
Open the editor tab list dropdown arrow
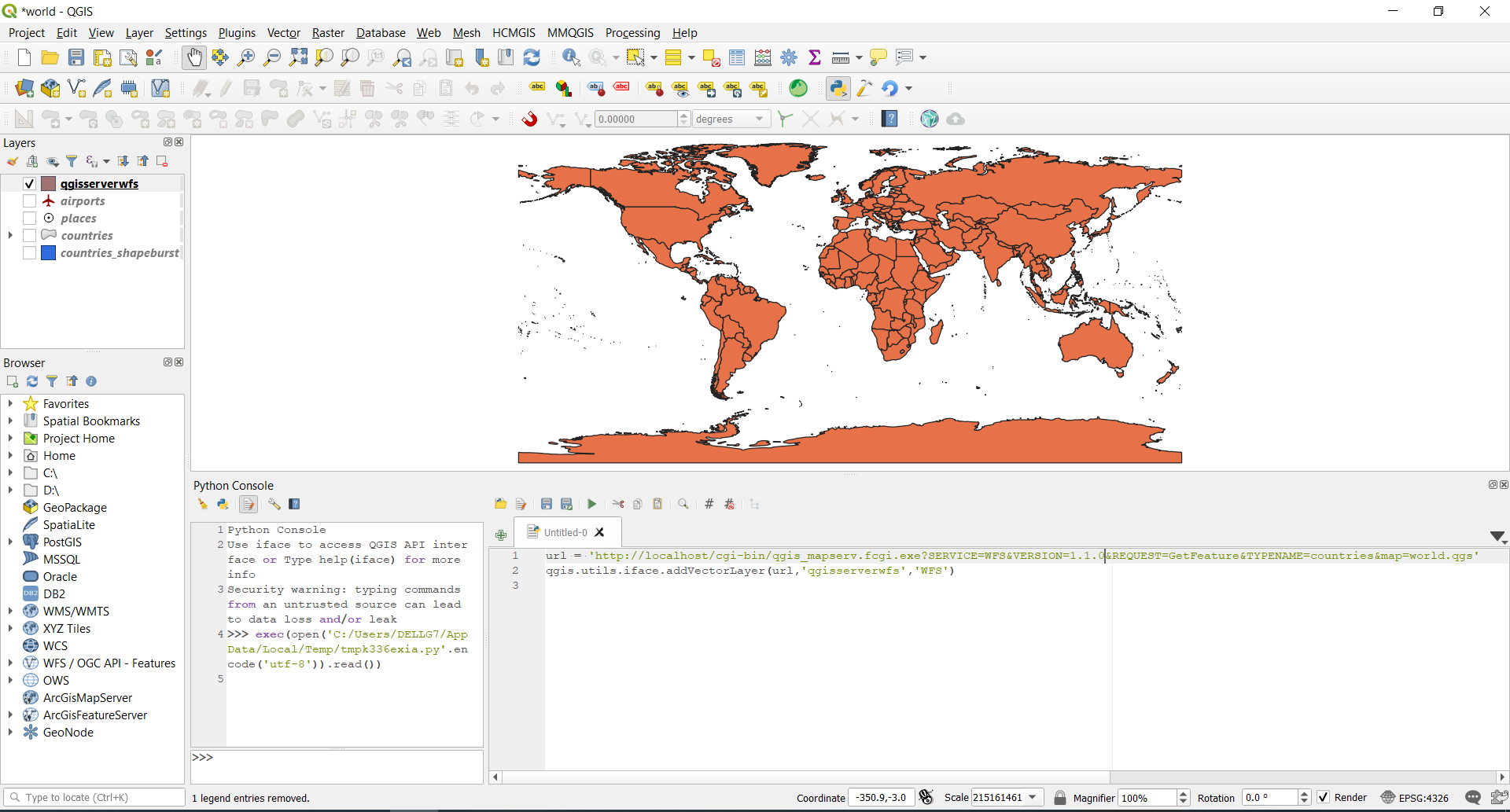point(1498,536)
